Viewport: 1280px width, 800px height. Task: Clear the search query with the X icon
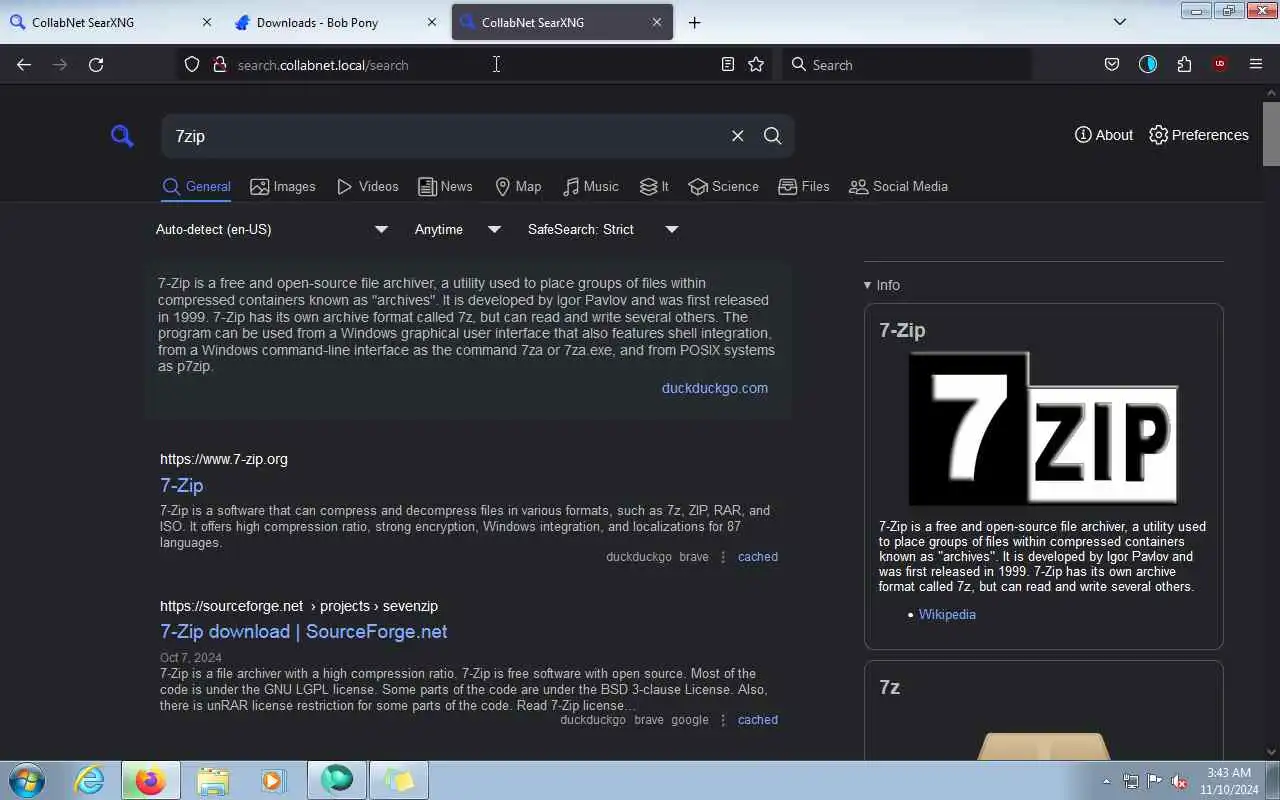click(x=737, y=136)
